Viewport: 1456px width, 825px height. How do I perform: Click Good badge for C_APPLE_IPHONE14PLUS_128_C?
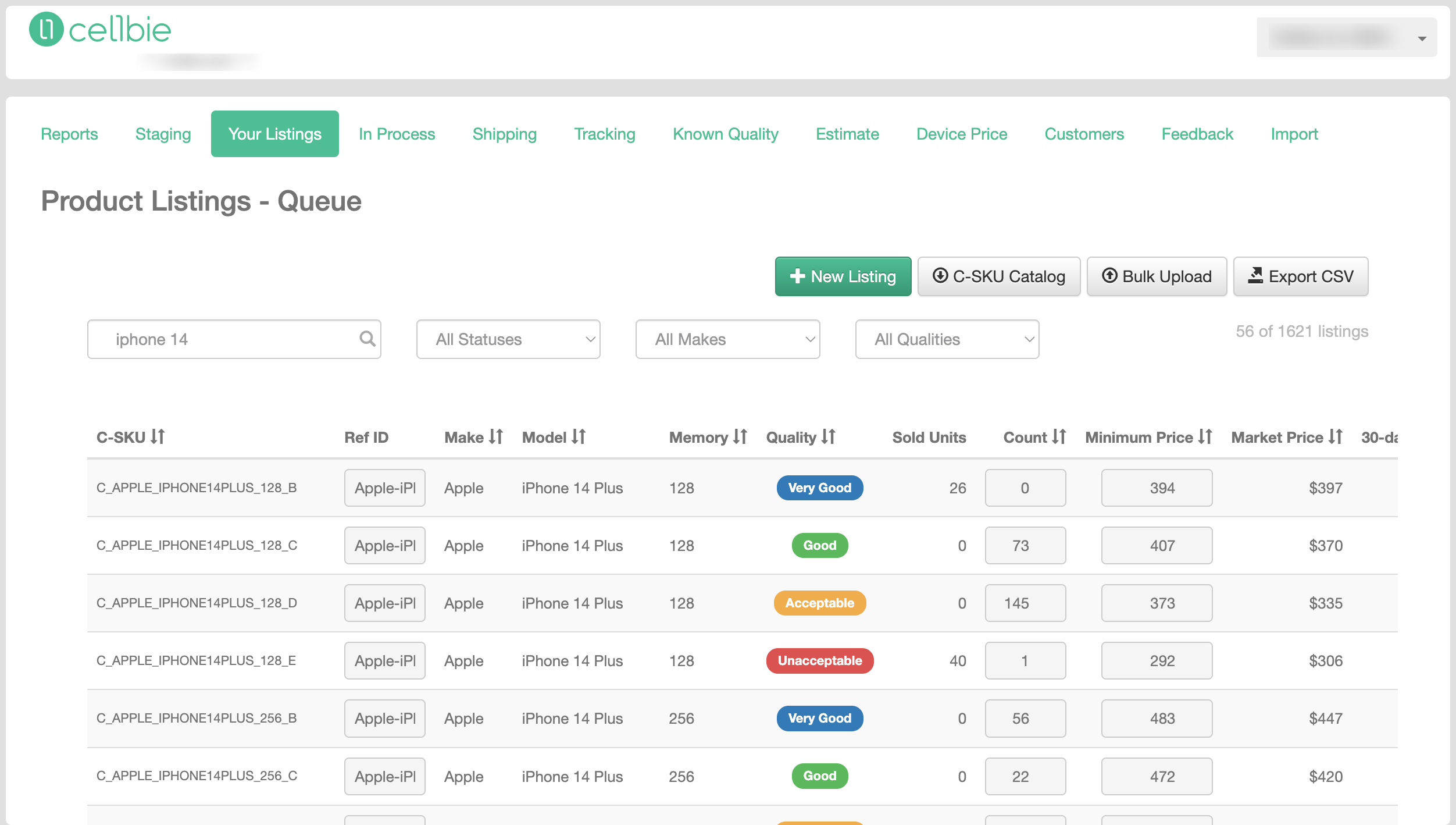coord(820,545)
